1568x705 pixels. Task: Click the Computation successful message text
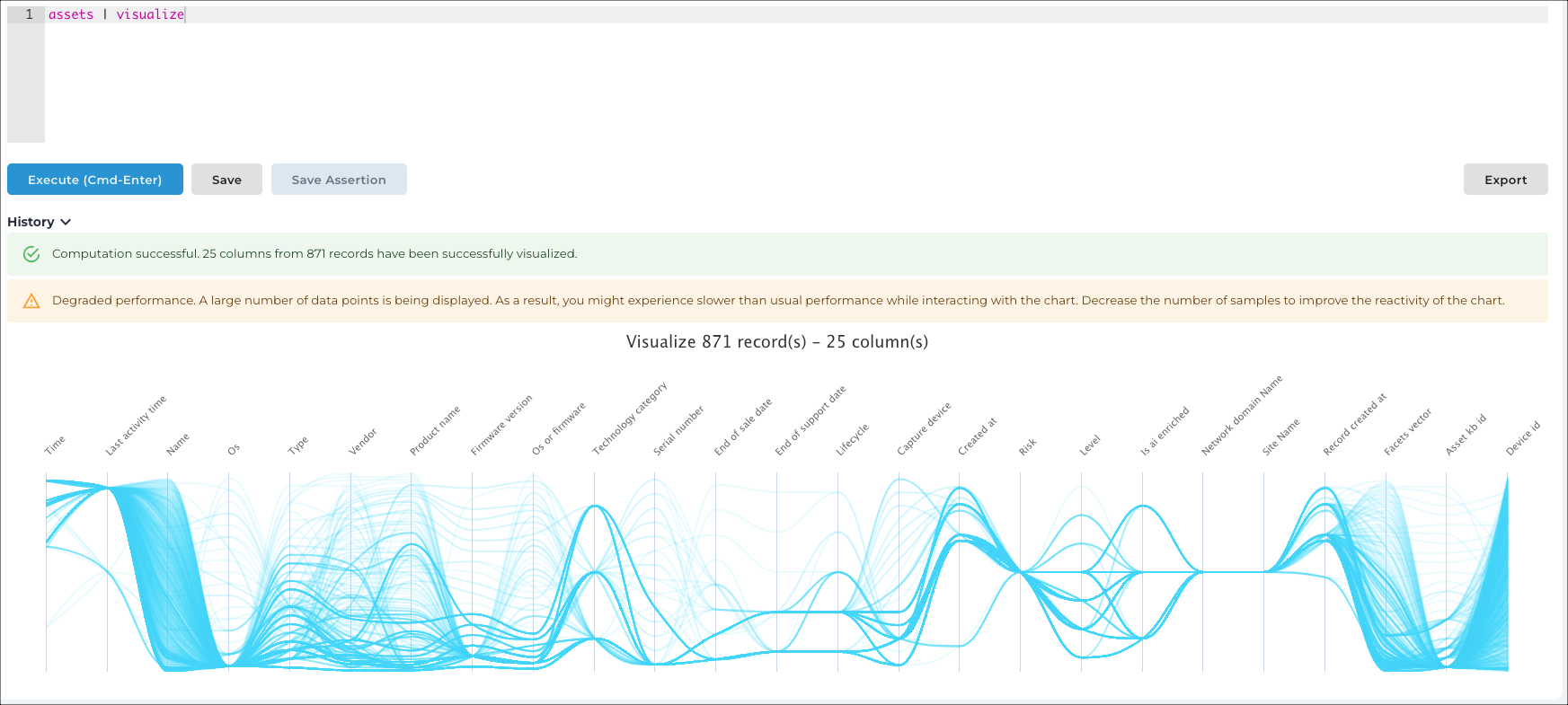314,254
